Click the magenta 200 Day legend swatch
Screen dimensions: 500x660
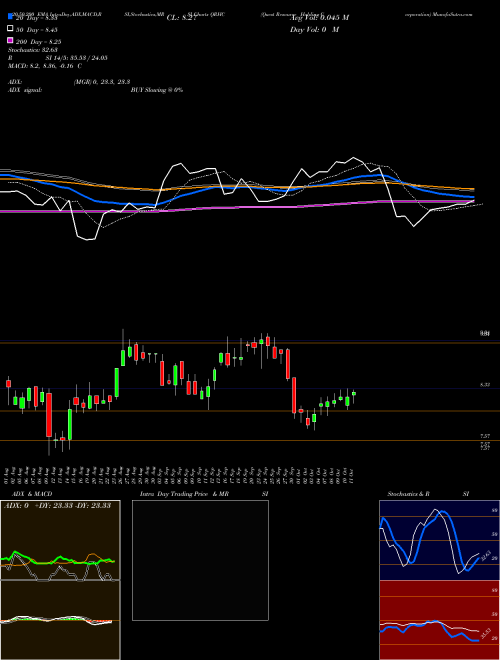[10, 40]
